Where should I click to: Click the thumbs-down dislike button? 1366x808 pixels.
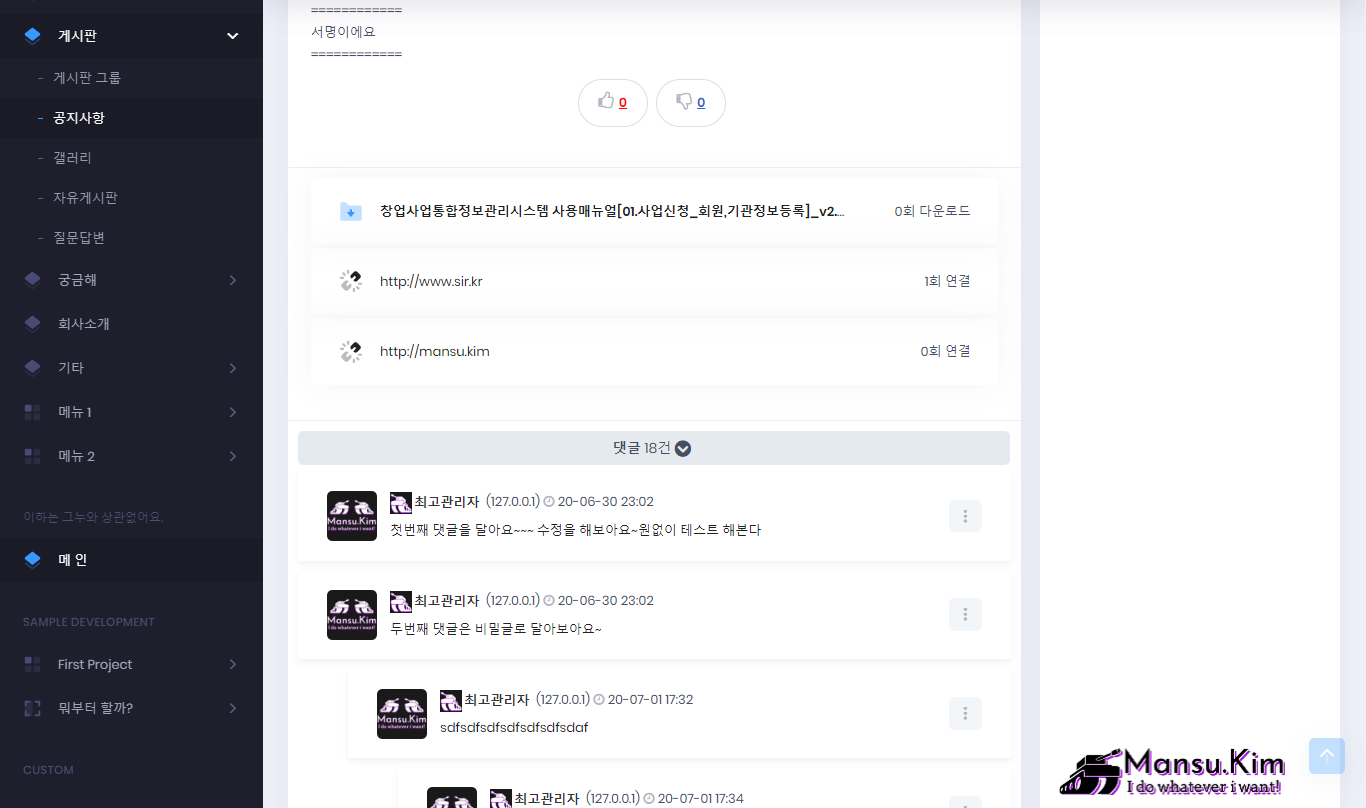(x=690, y=102)
